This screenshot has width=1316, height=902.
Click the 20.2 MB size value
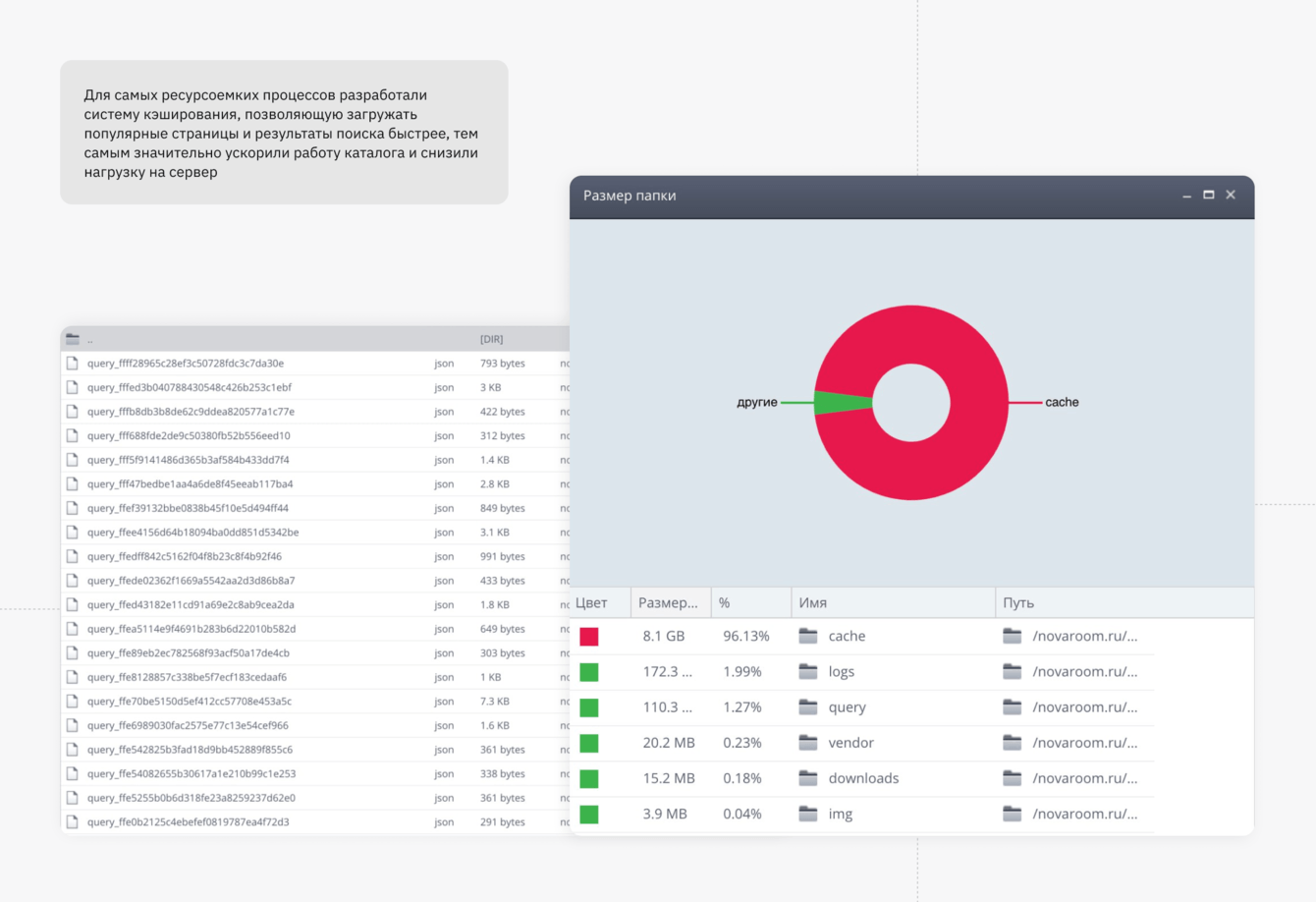(x=669, y=742)
